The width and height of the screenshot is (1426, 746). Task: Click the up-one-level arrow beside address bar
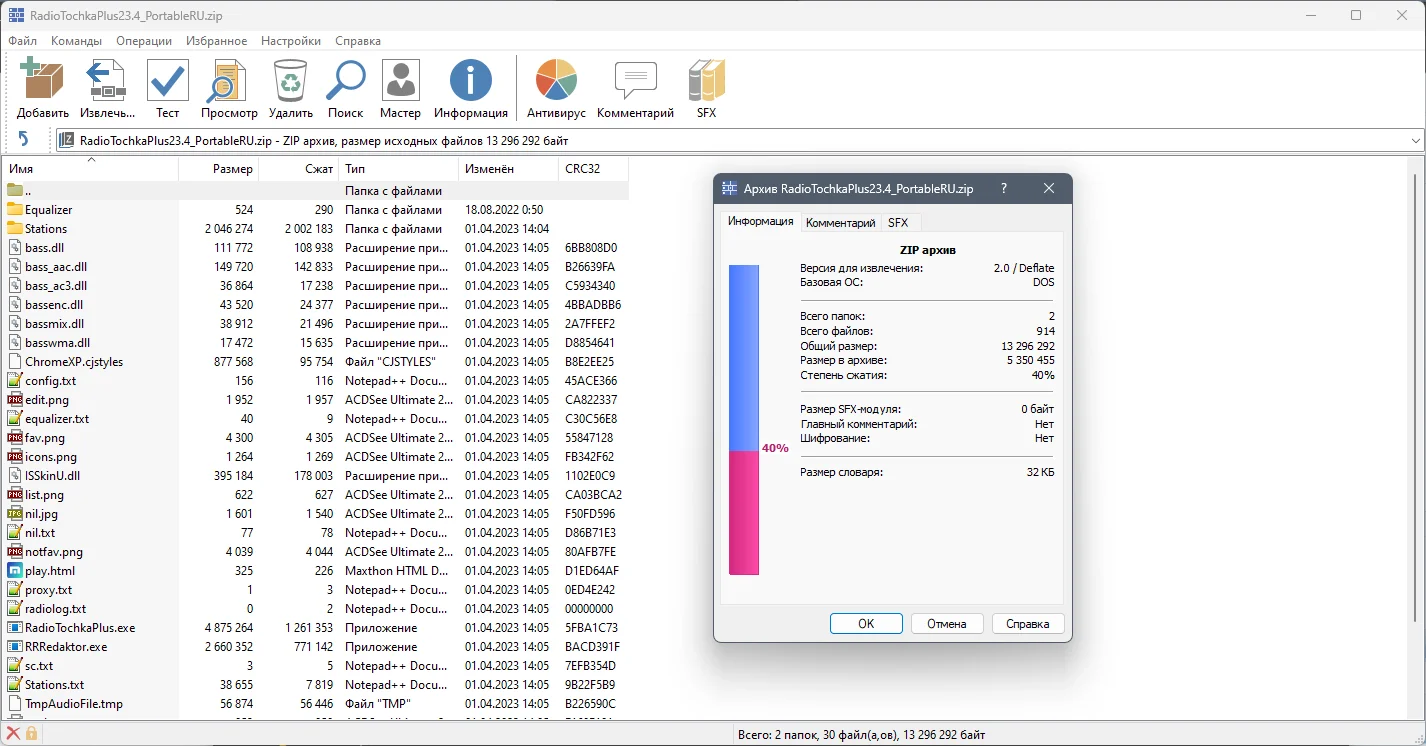coord(24,140)
